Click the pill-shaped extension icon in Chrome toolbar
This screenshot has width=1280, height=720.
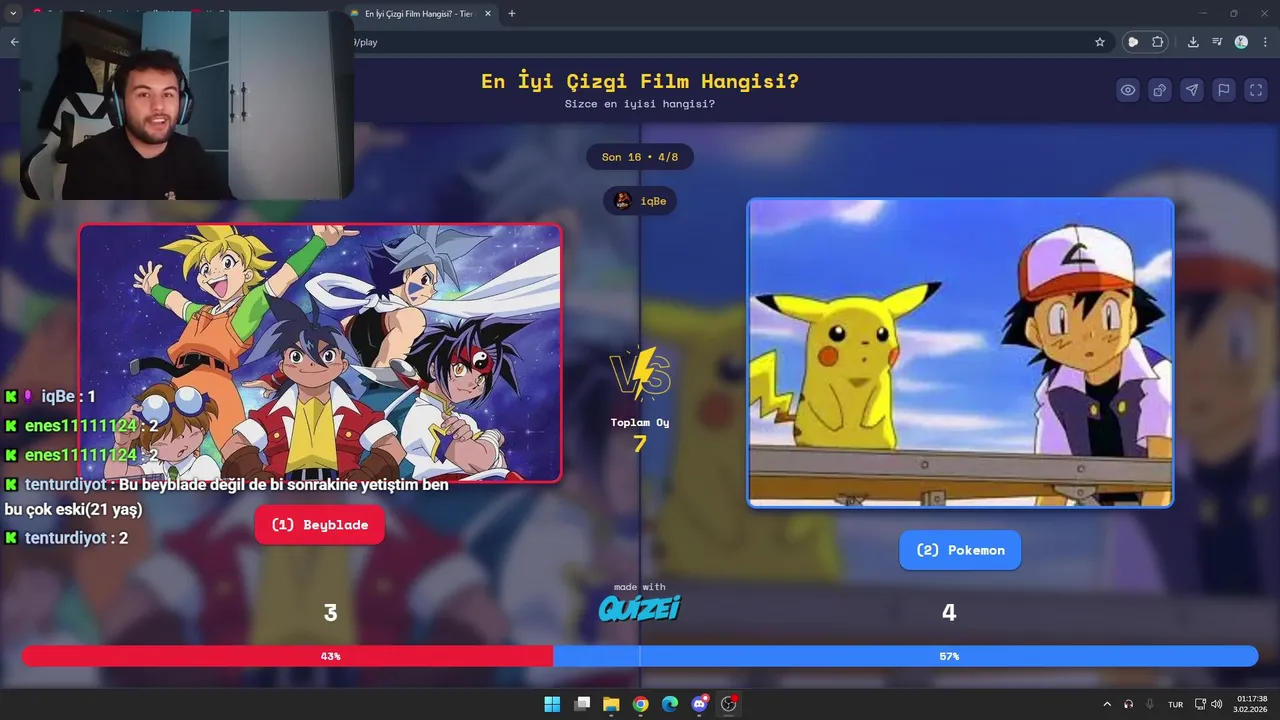point(1133,42)
